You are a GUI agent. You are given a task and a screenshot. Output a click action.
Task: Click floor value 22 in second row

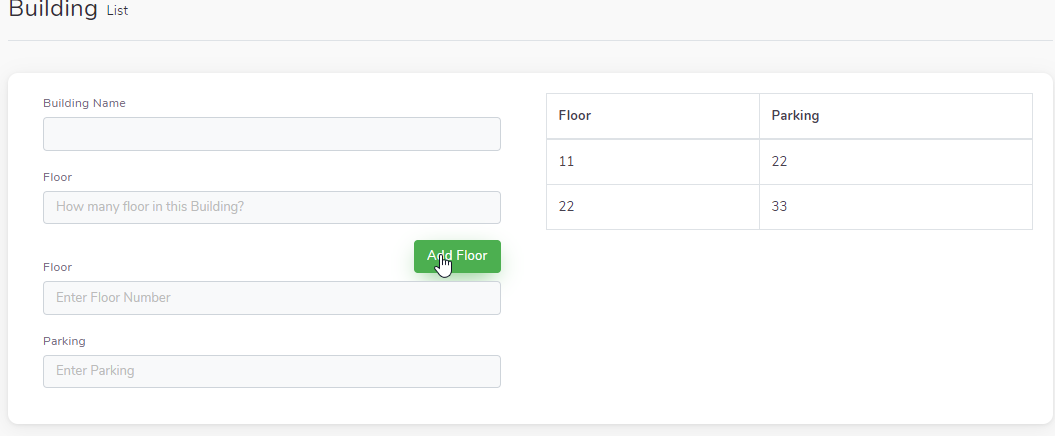653,207
